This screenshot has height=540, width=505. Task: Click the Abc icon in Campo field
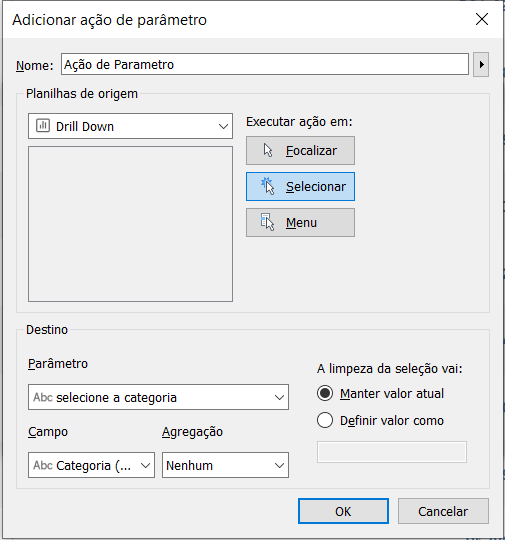click(x=43, y=465)
